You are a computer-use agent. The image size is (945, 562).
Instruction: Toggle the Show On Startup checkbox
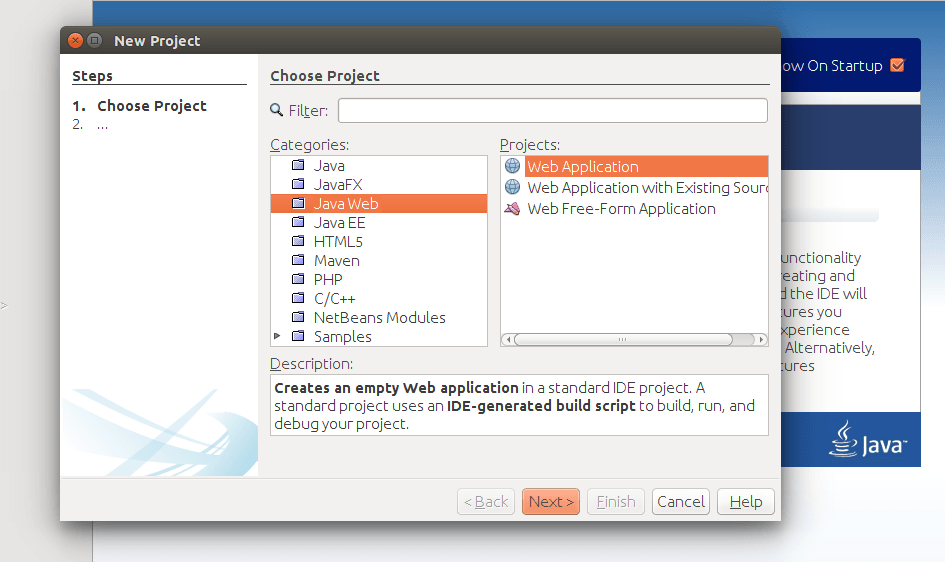point(896,66)
